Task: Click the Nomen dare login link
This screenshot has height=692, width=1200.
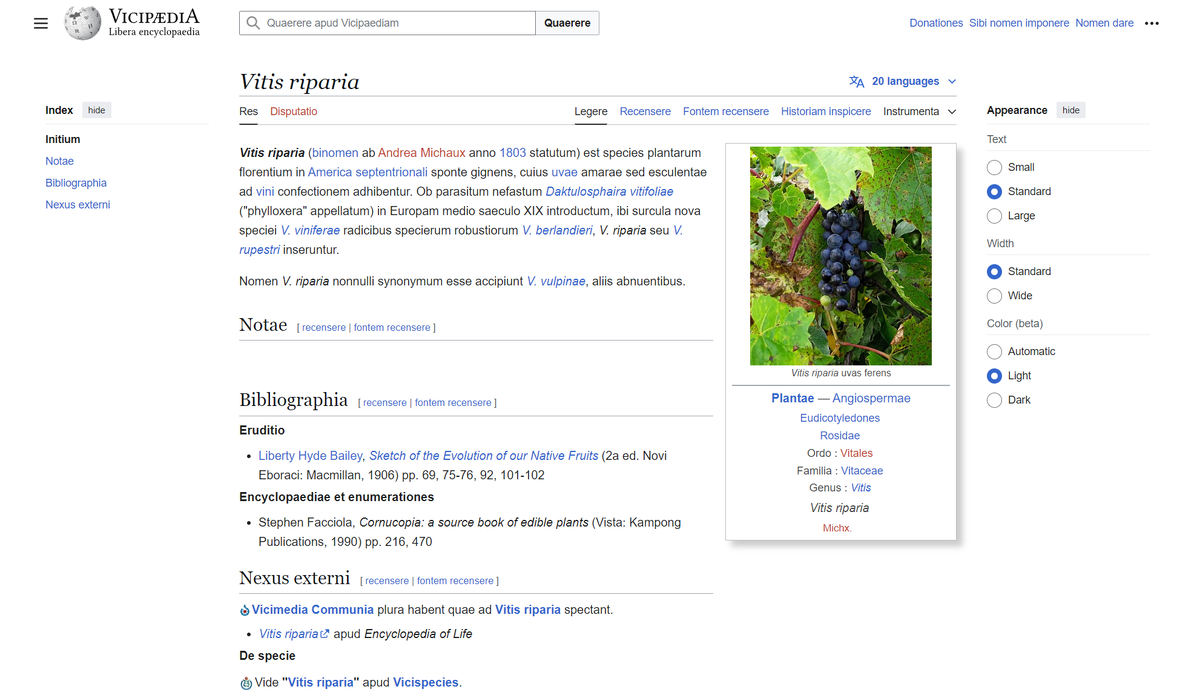Action: [x=1105, y=23]
